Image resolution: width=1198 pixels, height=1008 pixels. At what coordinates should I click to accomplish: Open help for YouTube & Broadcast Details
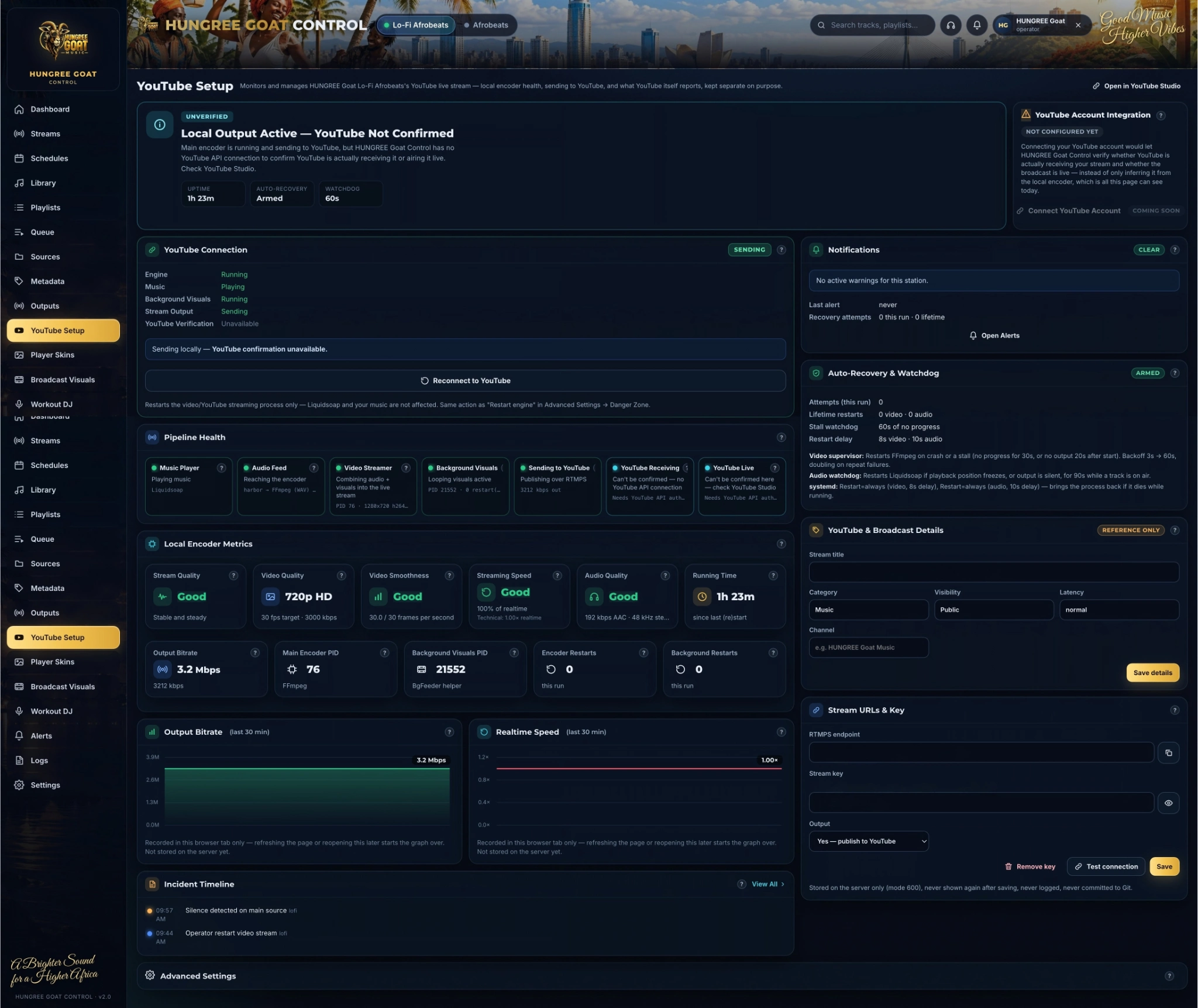pos(1175,530)
